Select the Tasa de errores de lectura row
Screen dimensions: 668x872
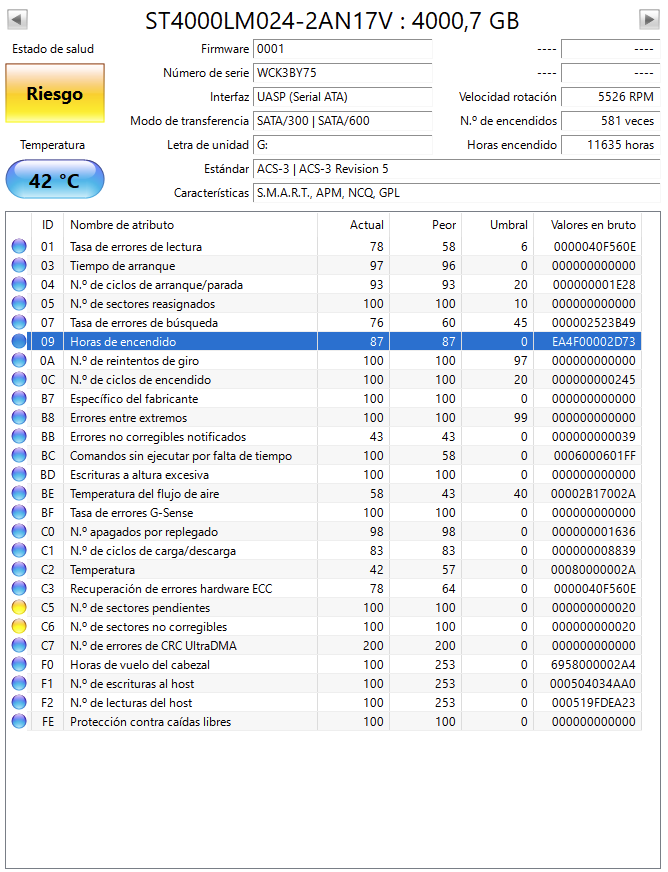[x=325, y=246]
